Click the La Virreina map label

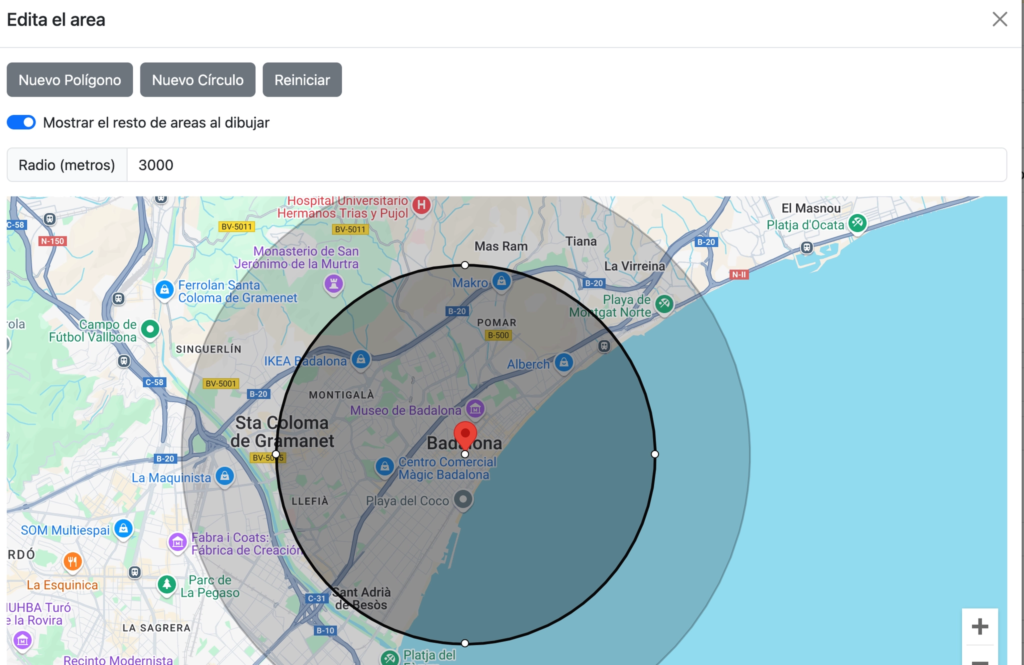click(x=634, y=266)
